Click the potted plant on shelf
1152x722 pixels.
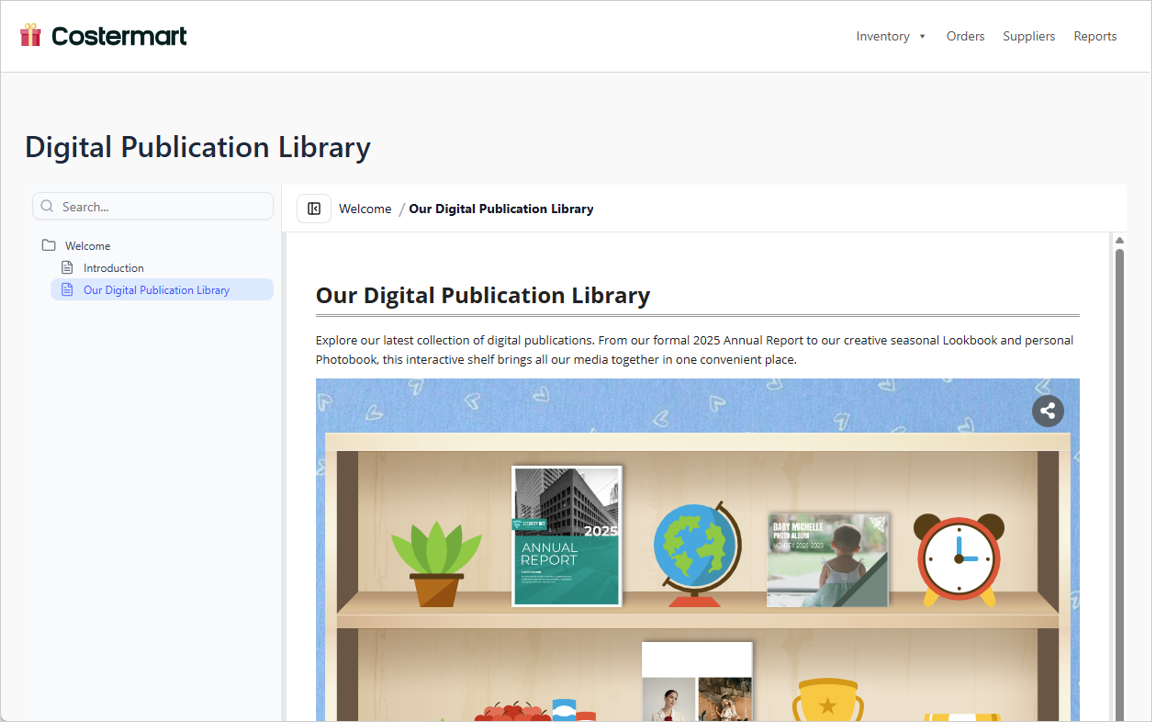tap(435, 561)
